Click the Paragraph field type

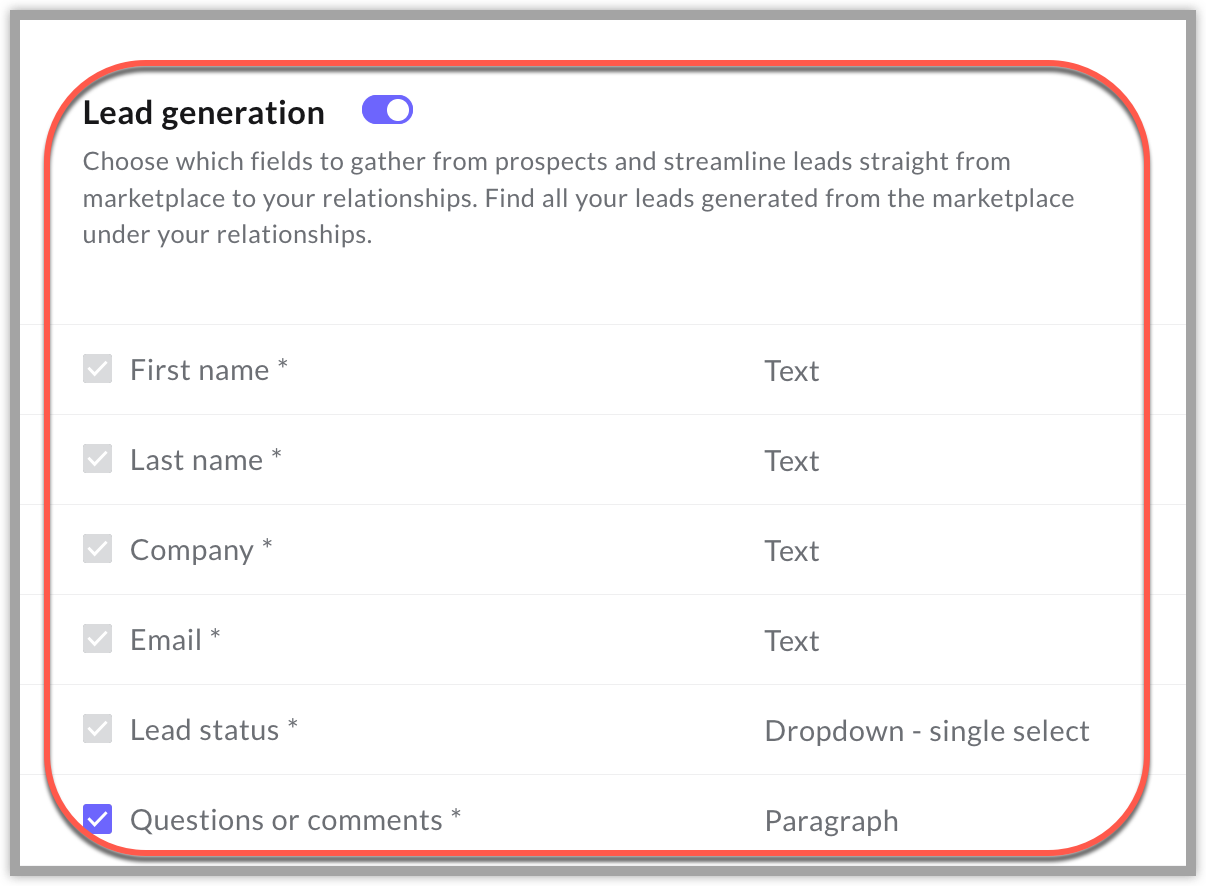pyautogui.click(x=831, y=821)
